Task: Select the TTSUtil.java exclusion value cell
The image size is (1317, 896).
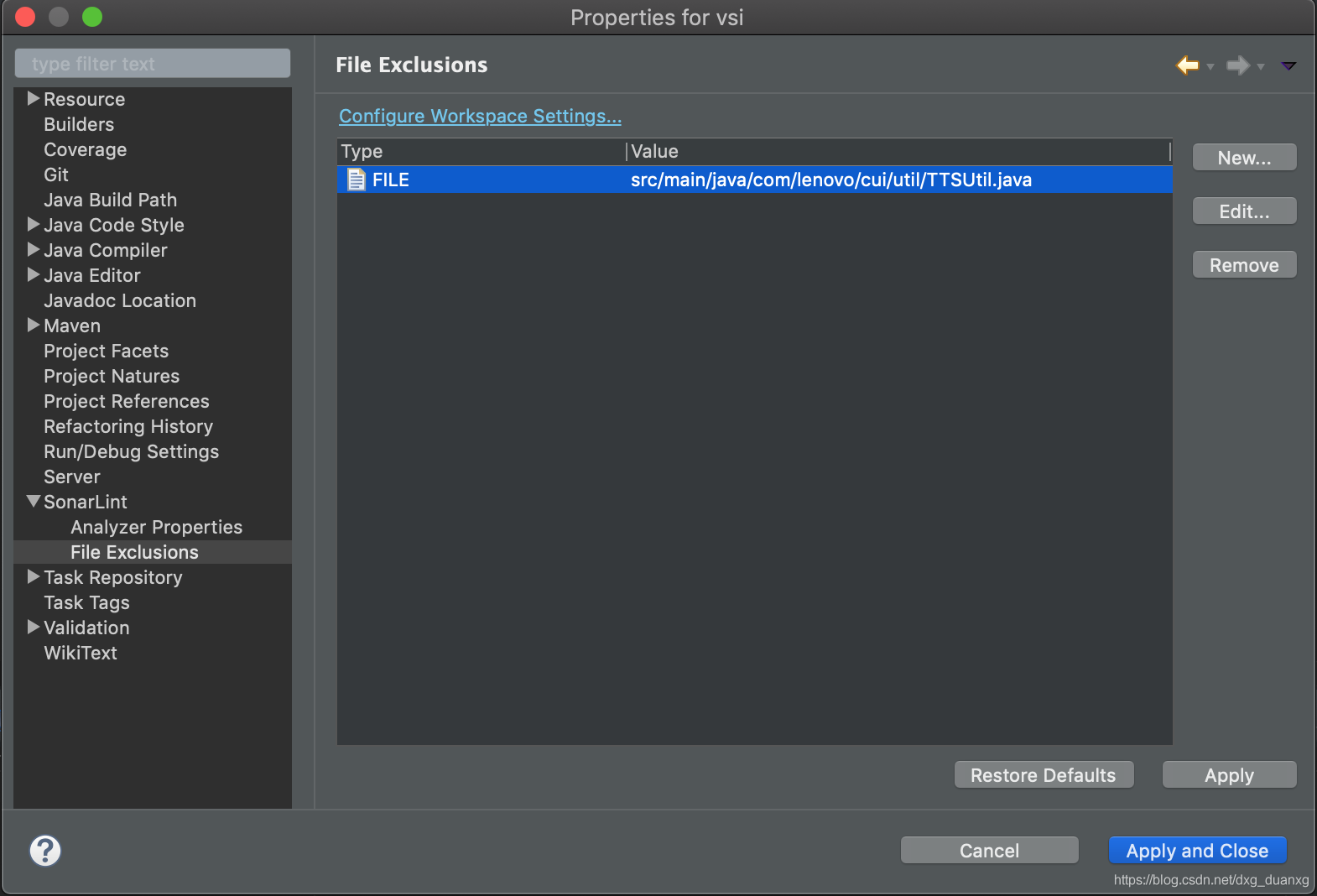Action: (x=831, y=180)
